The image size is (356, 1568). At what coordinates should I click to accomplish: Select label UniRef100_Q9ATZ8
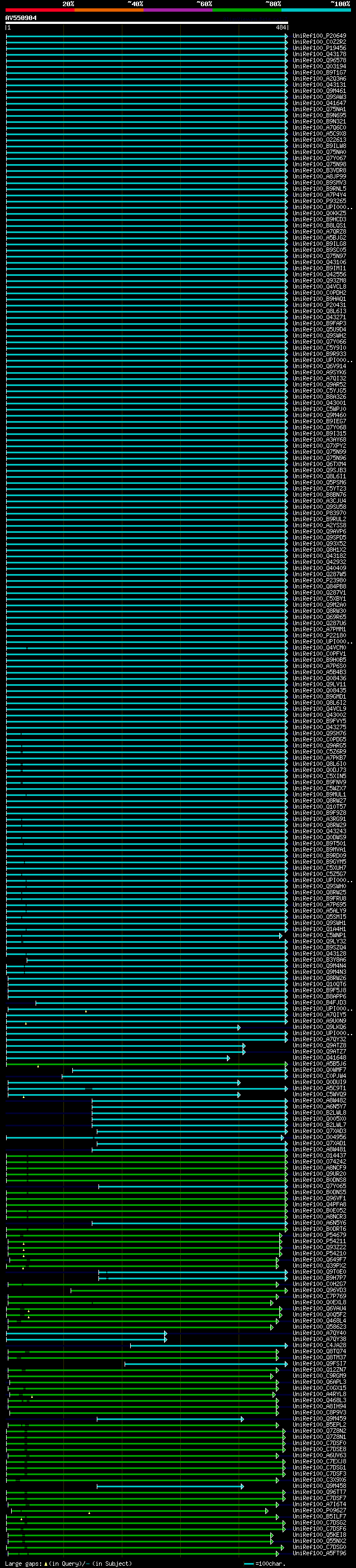pyautogui.click(x=319, y=1046)
